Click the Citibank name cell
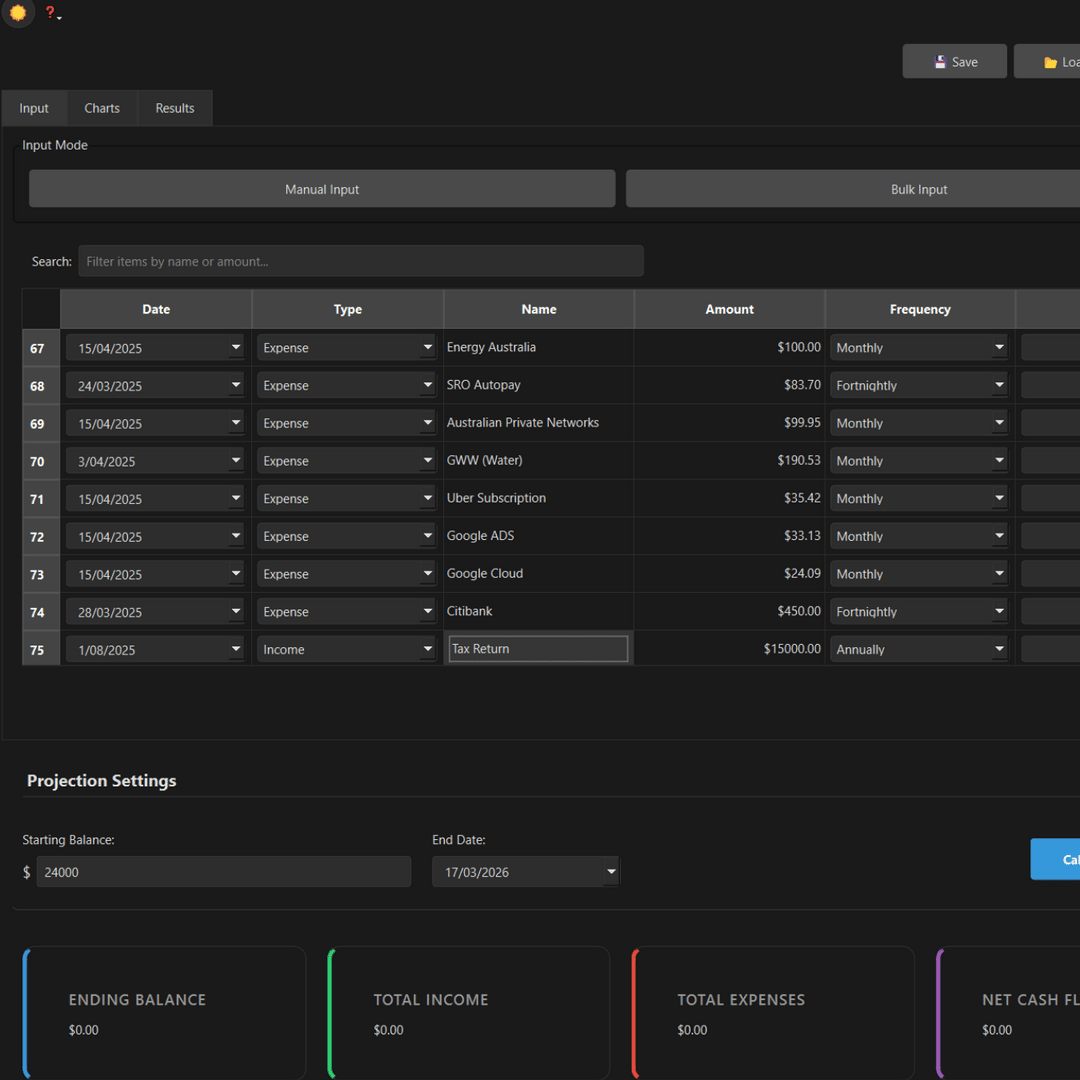Viewport: 1080px width, 1080px height. pos(538,611)
